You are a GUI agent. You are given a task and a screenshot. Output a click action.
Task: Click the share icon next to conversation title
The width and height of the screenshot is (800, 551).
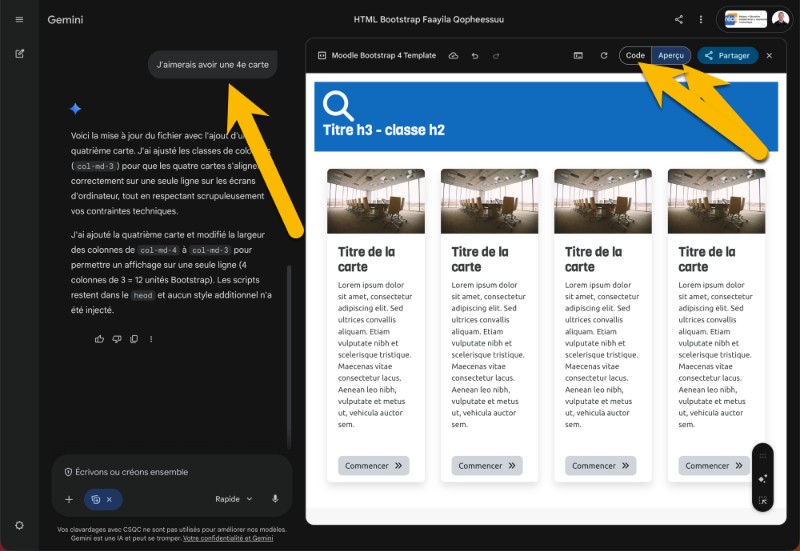(679, 19)
